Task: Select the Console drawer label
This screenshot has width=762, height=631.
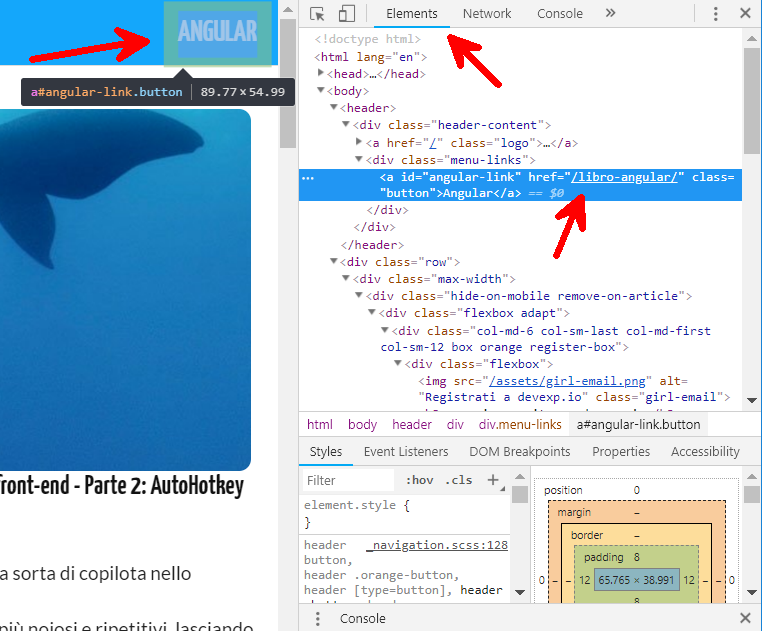Action: [x=363, y=618]
